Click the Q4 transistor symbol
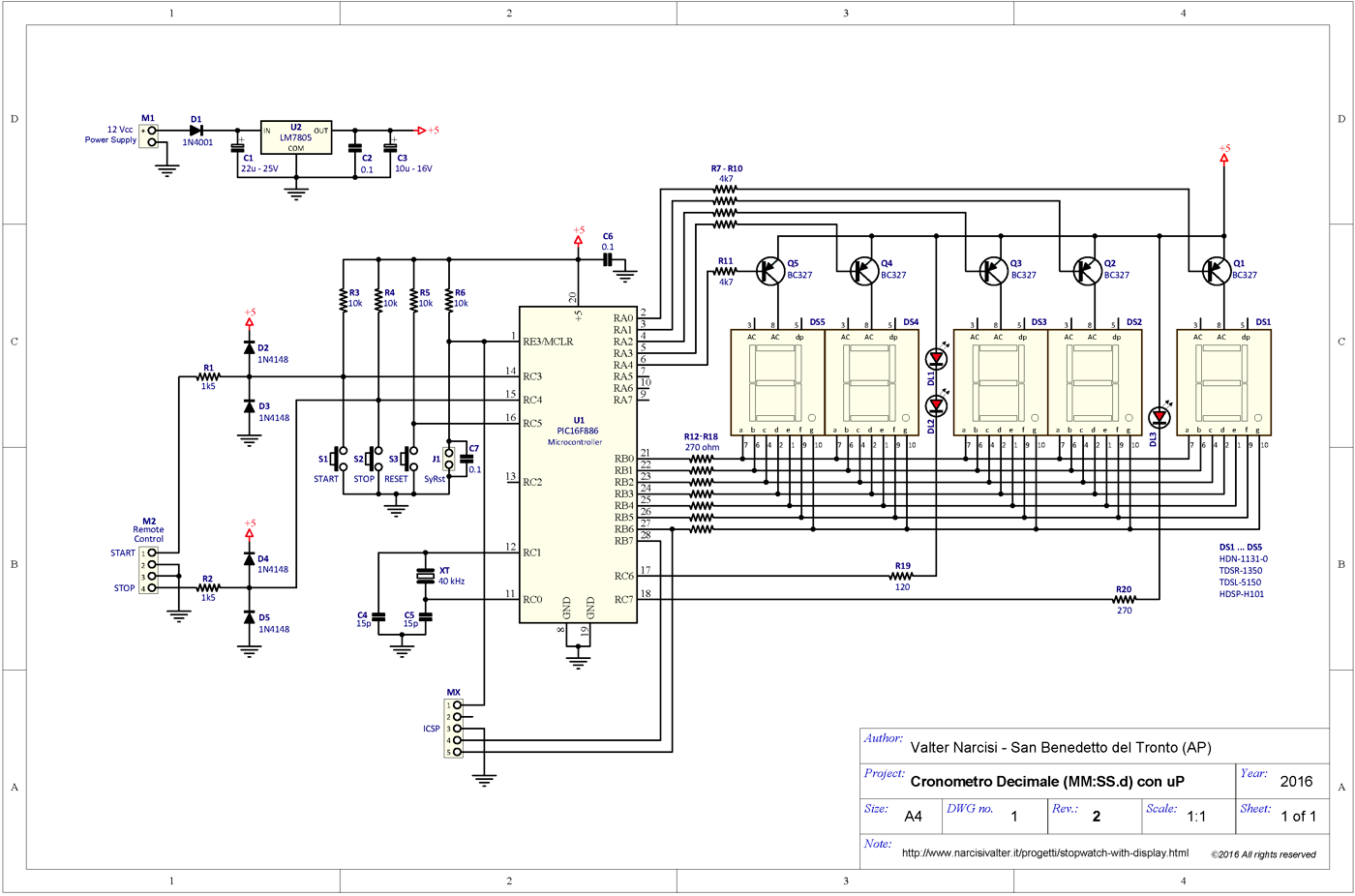The width and height of the screenshot is (1355, 896). click(x=864, y=271)
